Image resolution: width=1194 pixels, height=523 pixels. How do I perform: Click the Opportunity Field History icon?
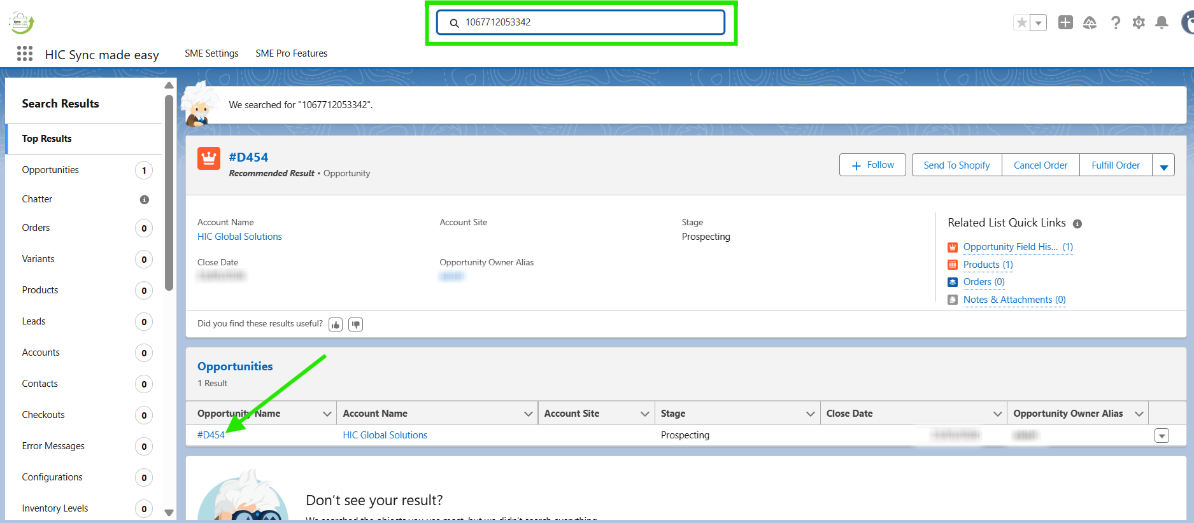(953, 247)
